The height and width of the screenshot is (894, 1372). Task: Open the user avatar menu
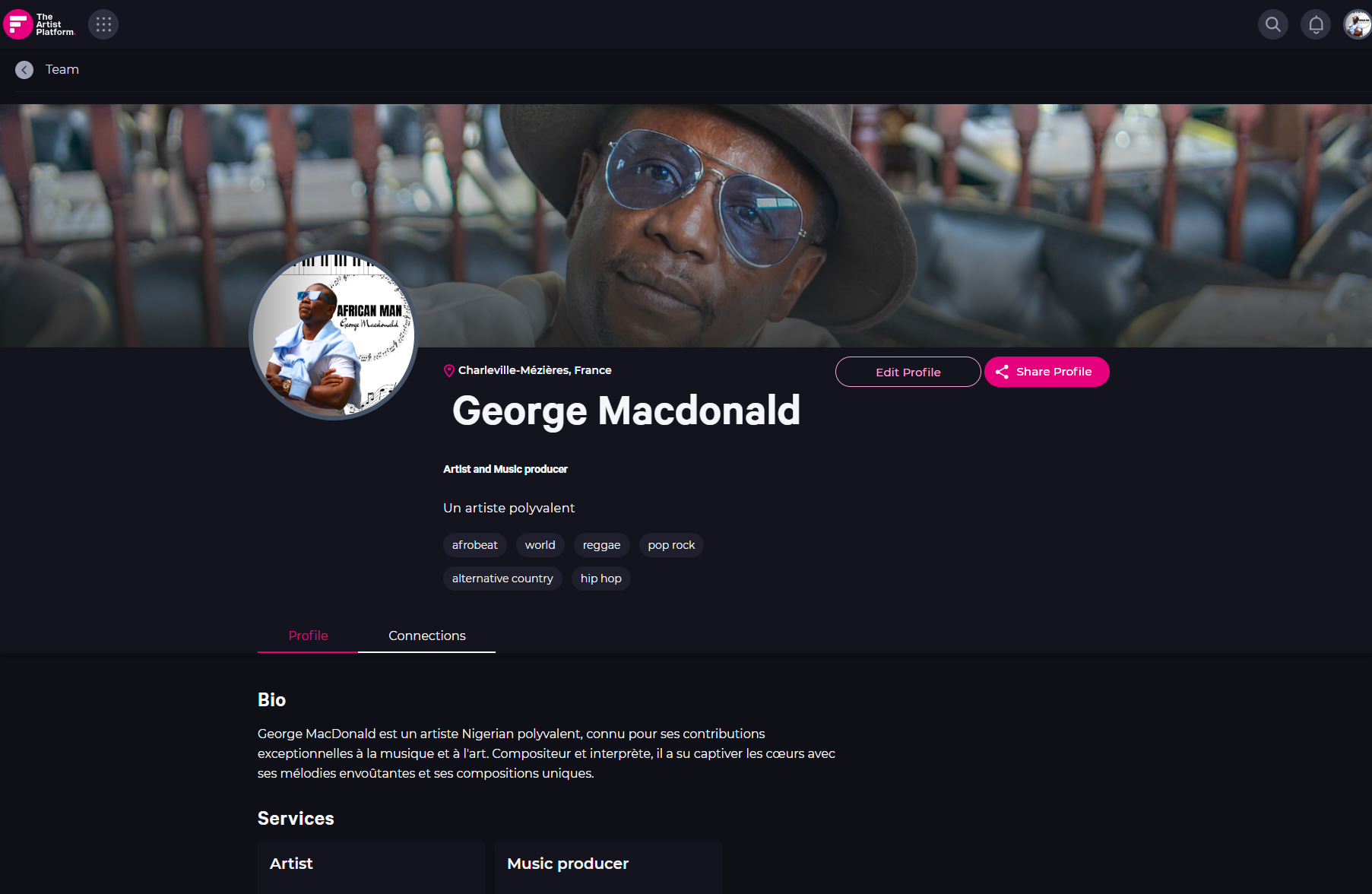[1358, 24]
